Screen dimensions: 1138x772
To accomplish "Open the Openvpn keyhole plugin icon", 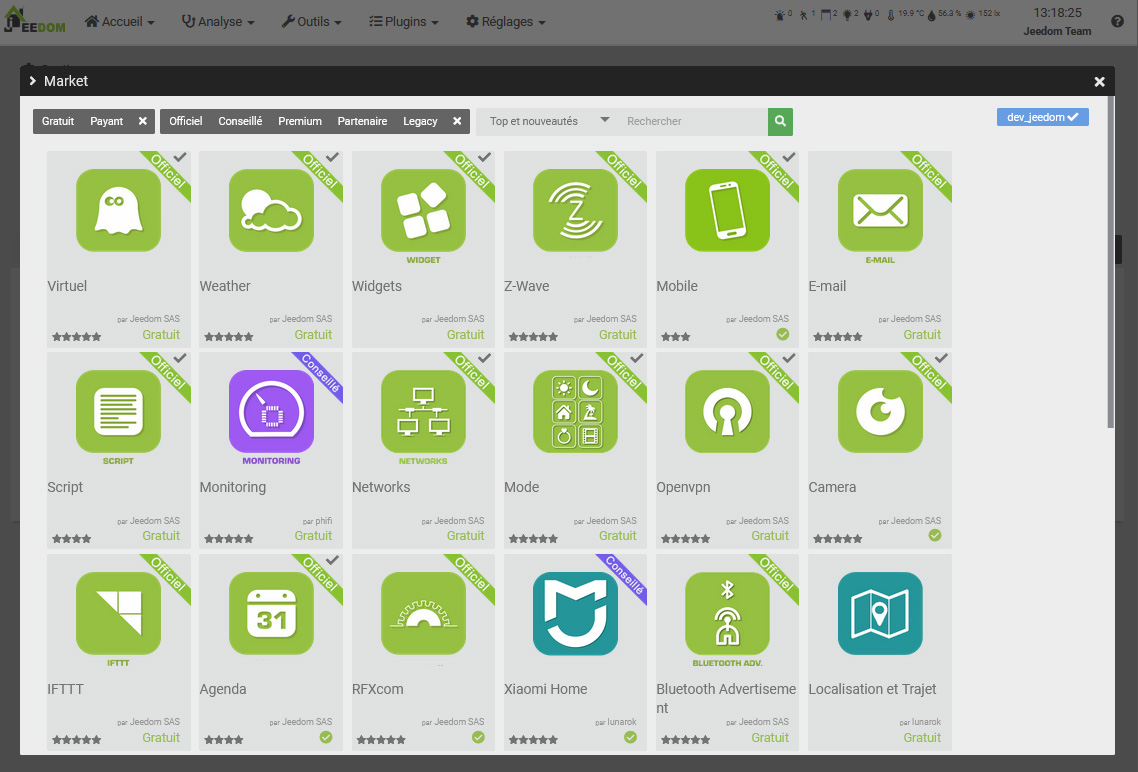I will click(727, 411).
